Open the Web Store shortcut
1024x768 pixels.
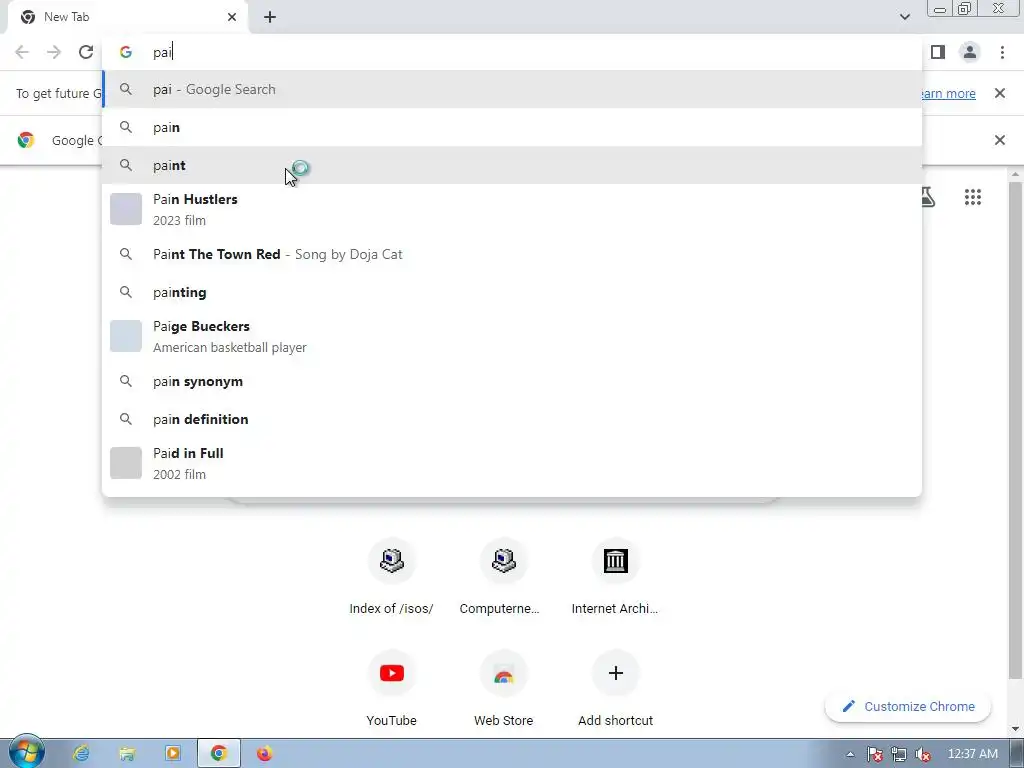(x=504, y=689)
